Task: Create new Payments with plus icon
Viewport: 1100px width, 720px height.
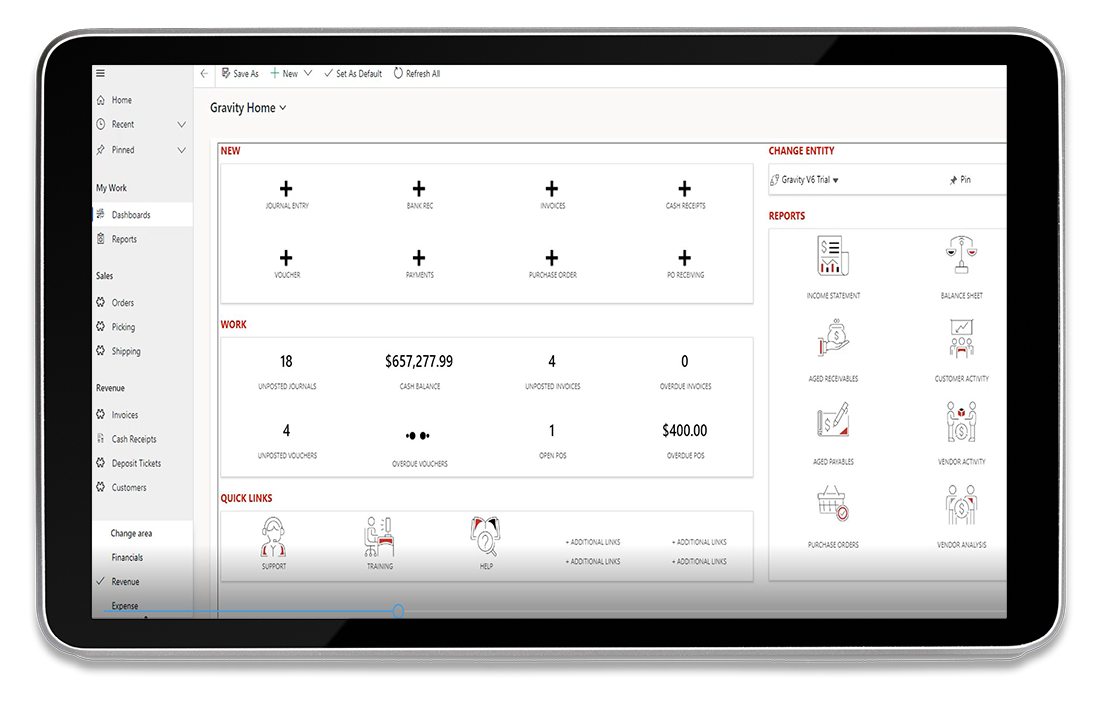Action: 419,264
